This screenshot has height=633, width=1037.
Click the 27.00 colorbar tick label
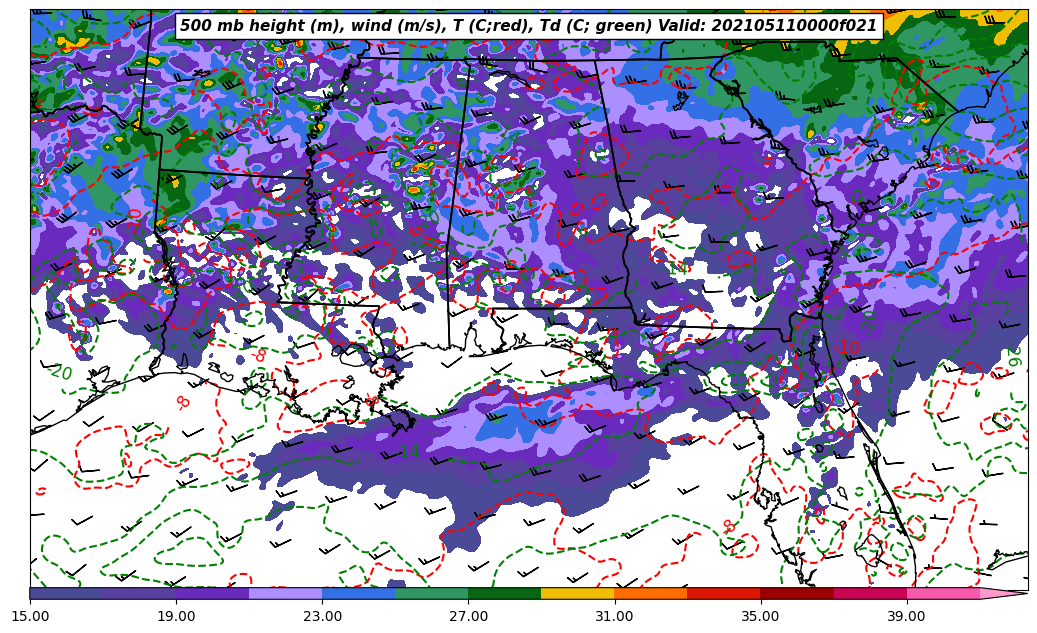[468, 616]
